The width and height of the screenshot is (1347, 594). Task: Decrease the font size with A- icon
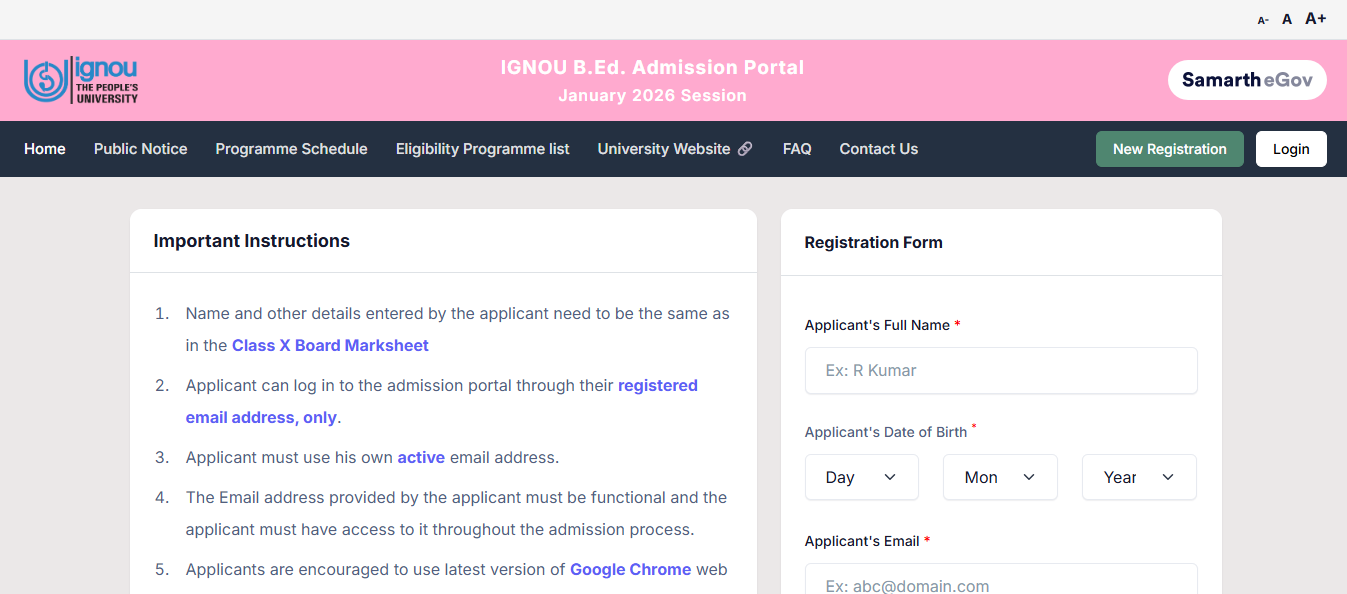(1261, 19)
